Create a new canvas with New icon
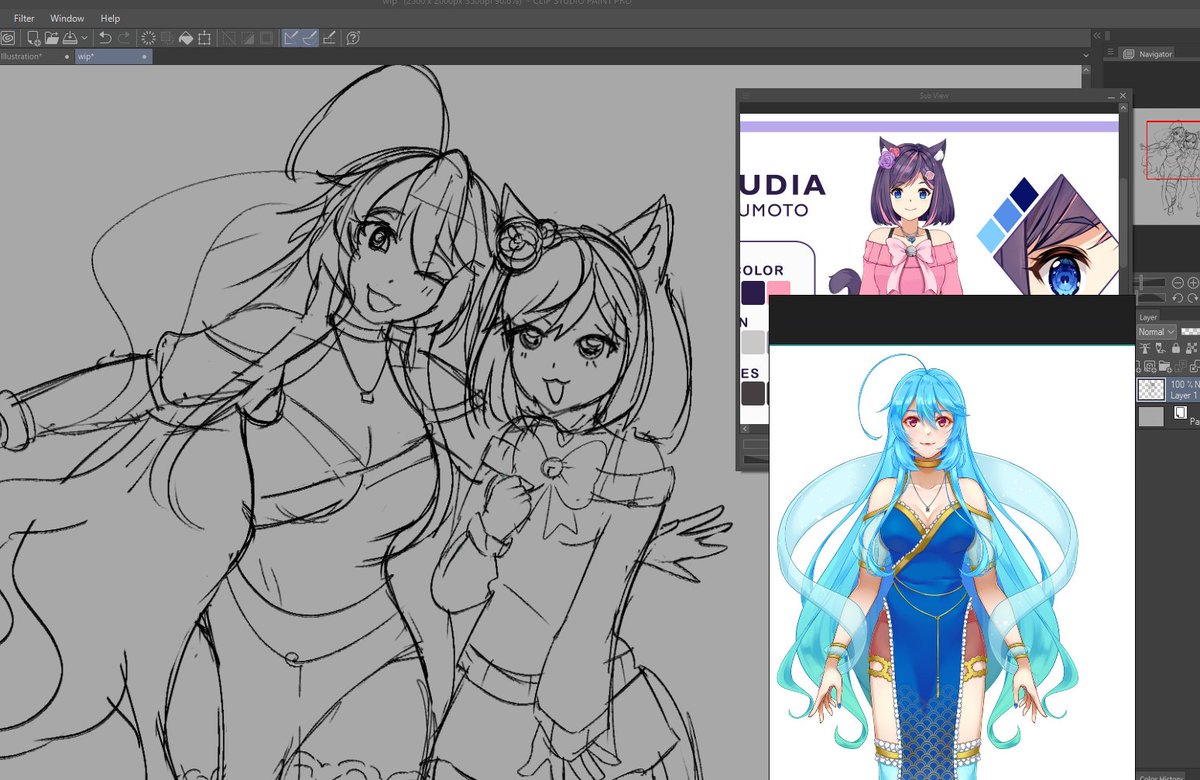 [x=33, y=38]
